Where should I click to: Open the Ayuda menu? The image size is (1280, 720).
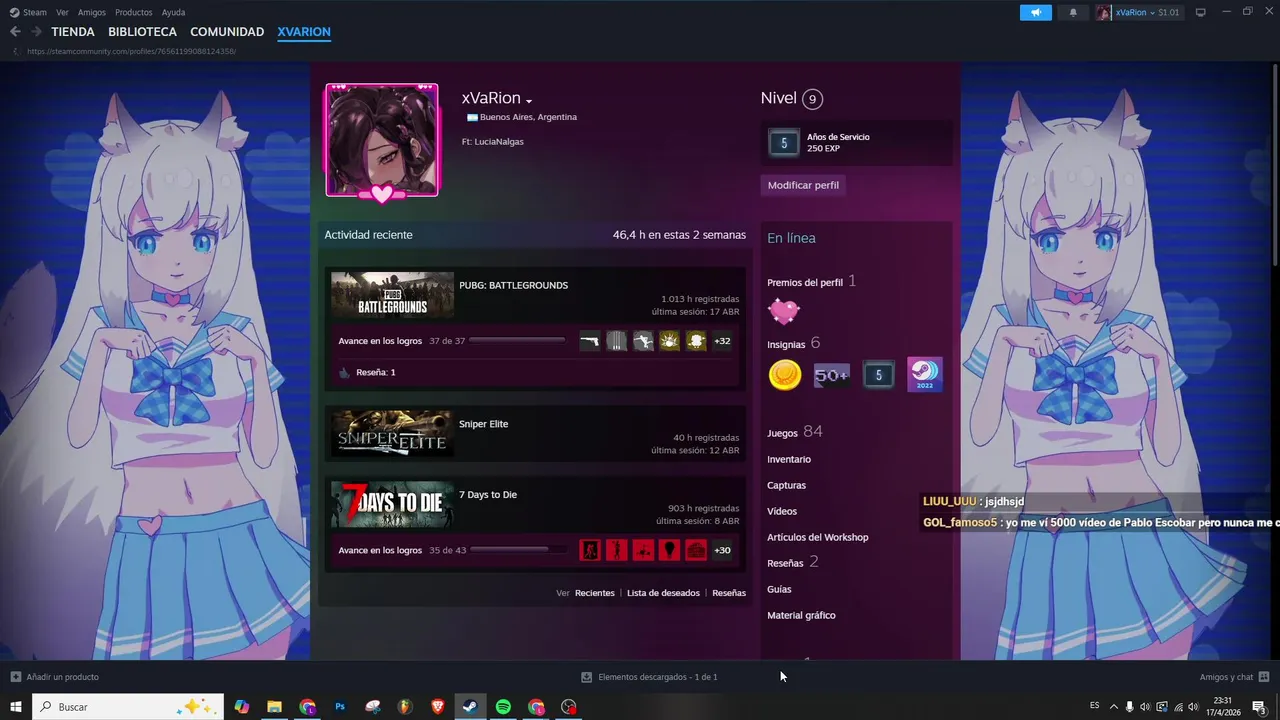pos(173,12)
